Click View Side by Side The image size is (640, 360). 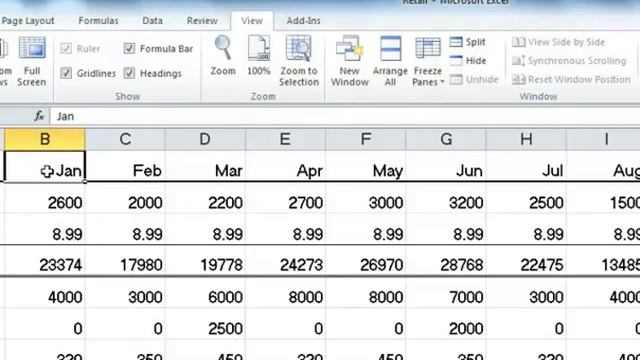pos(558,42)
